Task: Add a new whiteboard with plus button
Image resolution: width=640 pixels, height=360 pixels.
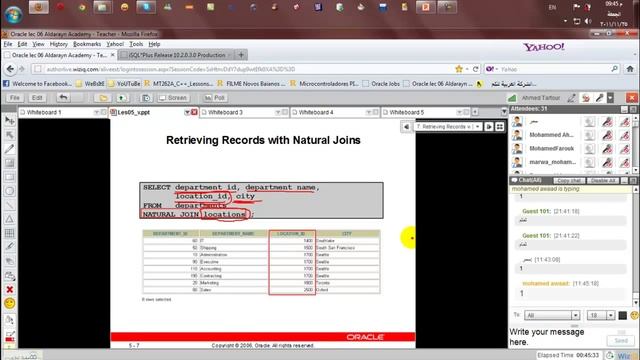Action: (475, 112)
